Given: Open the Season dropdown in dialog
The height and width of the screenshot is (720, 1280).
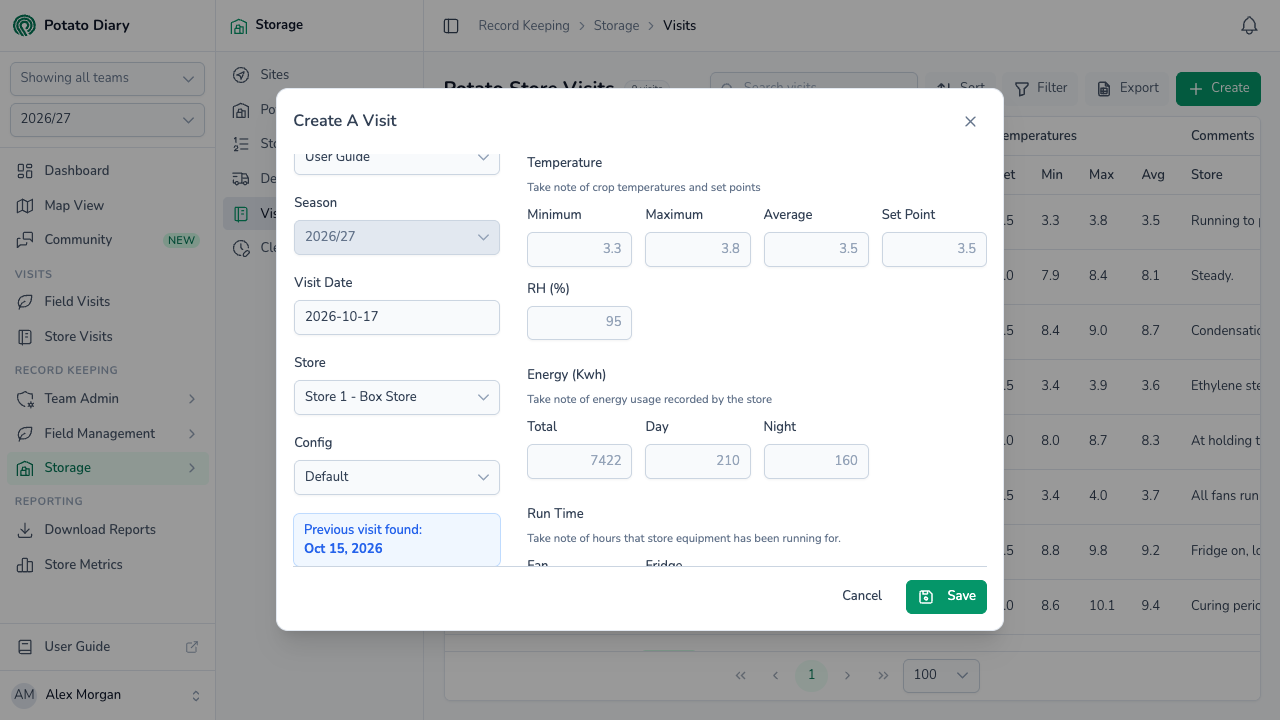Looking at the screenshot, I should pos(397,237).
